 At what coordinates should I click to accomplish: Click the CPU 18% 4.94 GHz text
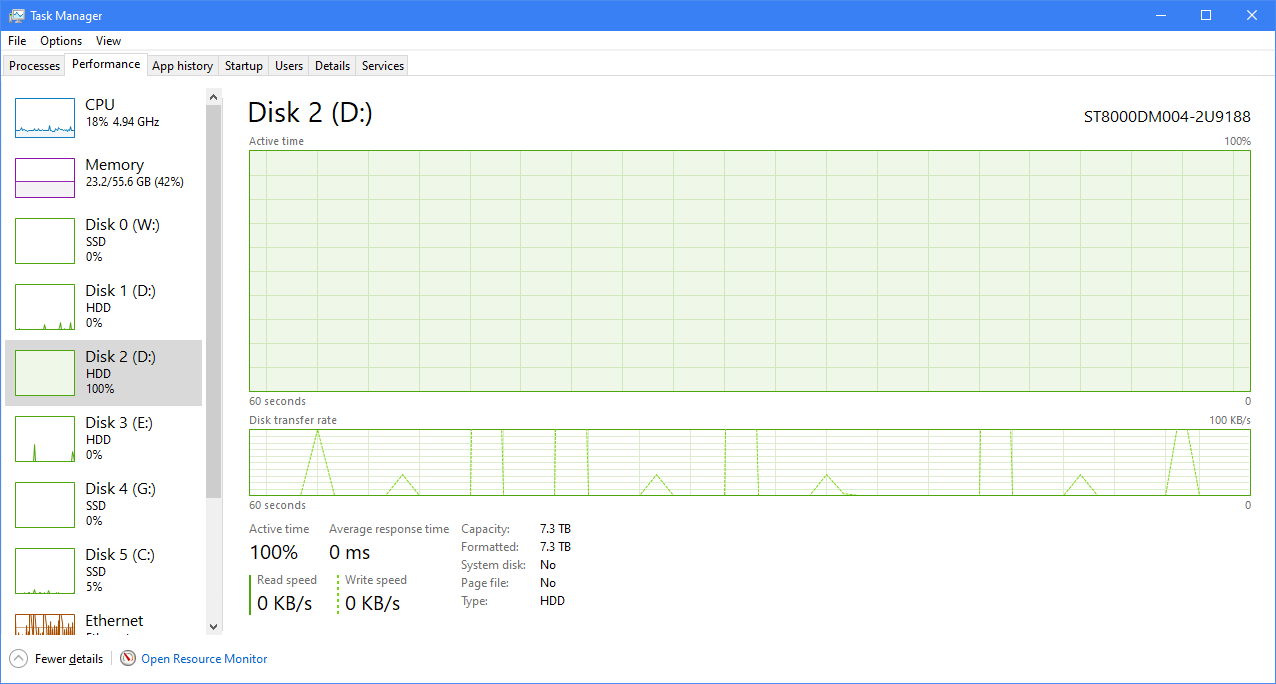[122, 122]
